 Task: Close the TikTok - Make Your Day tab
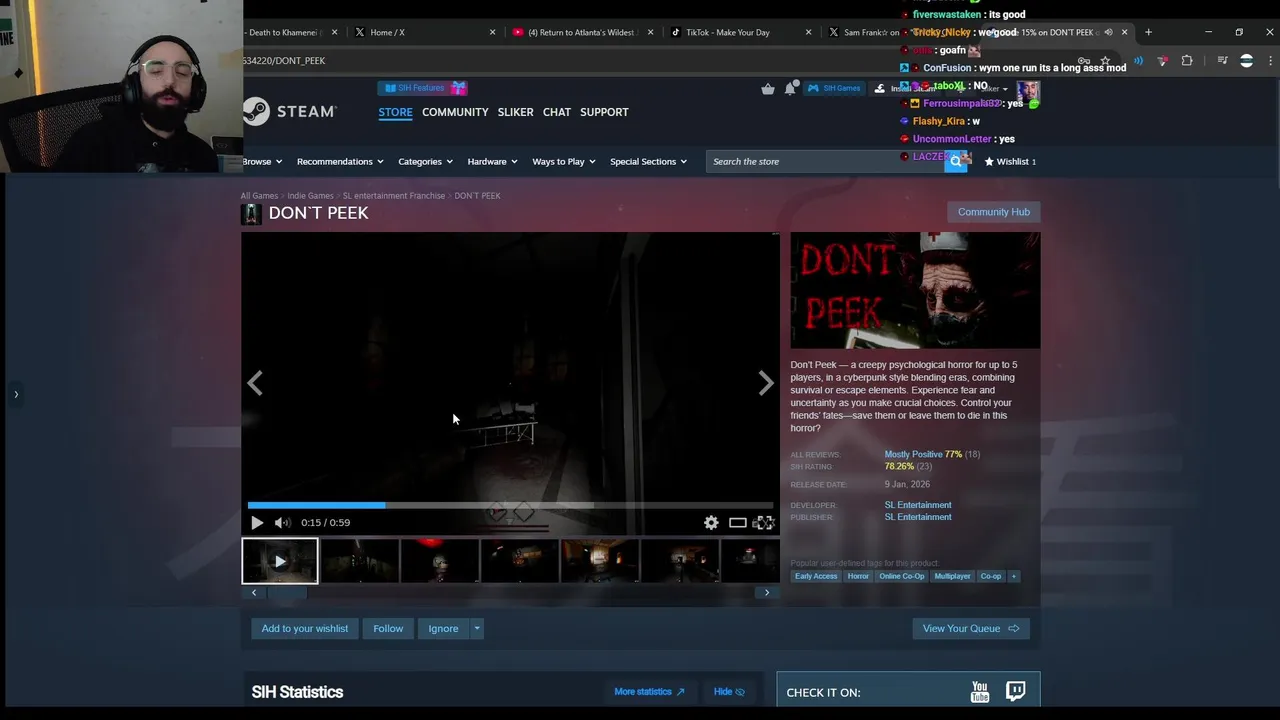808,32
